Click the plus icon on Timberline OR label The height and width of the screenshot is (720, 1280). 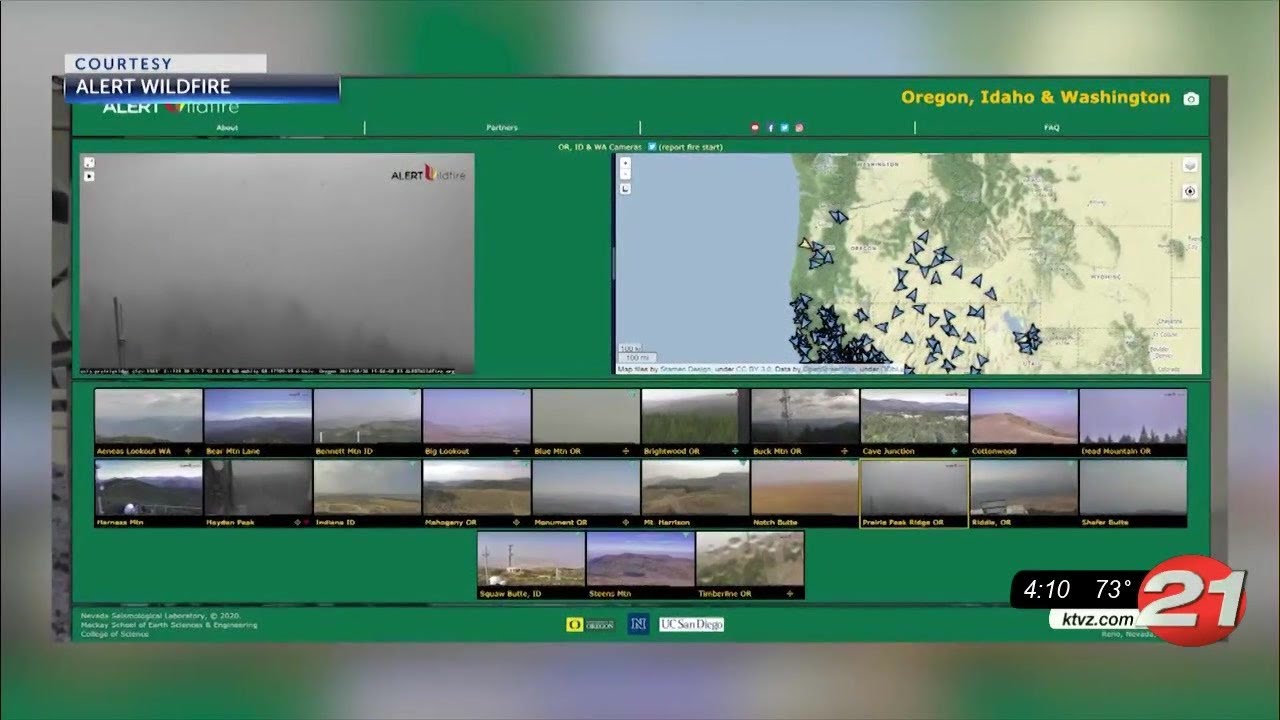(x=789, y=593)
